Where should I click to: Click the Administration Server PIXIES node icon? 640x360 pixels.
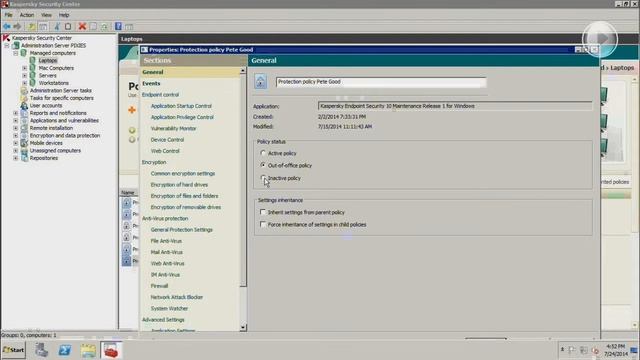pyautogui.click(x=16, y=45)
